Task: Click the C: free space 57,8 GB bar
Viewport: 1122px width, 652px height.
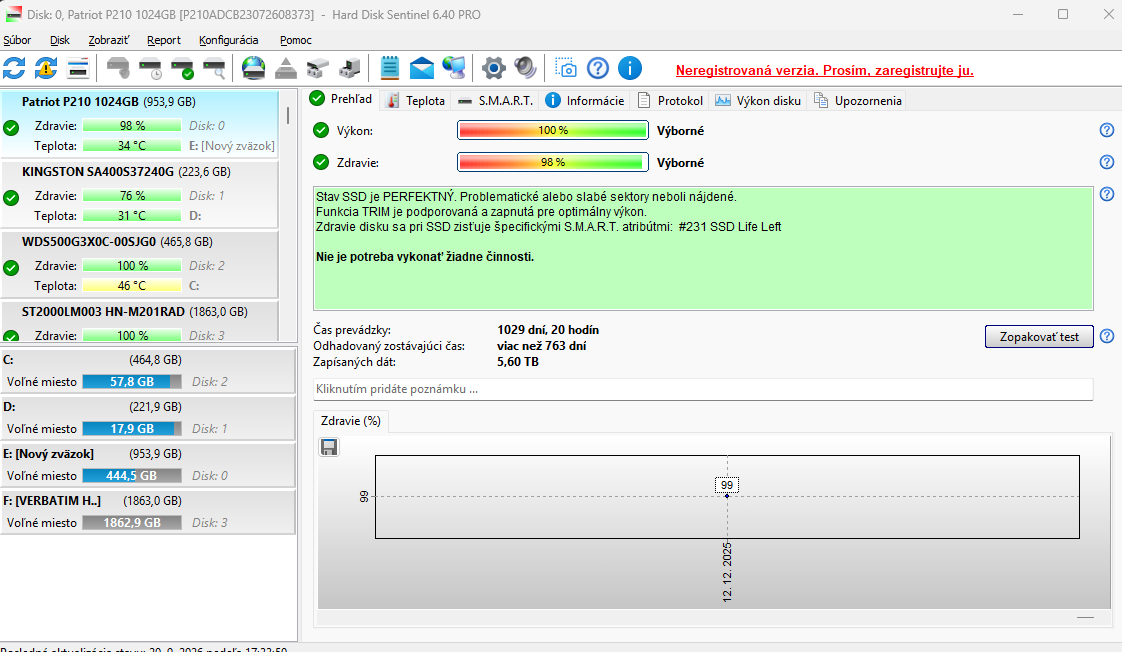Action: pyautogui.click(x=132, y=381)
